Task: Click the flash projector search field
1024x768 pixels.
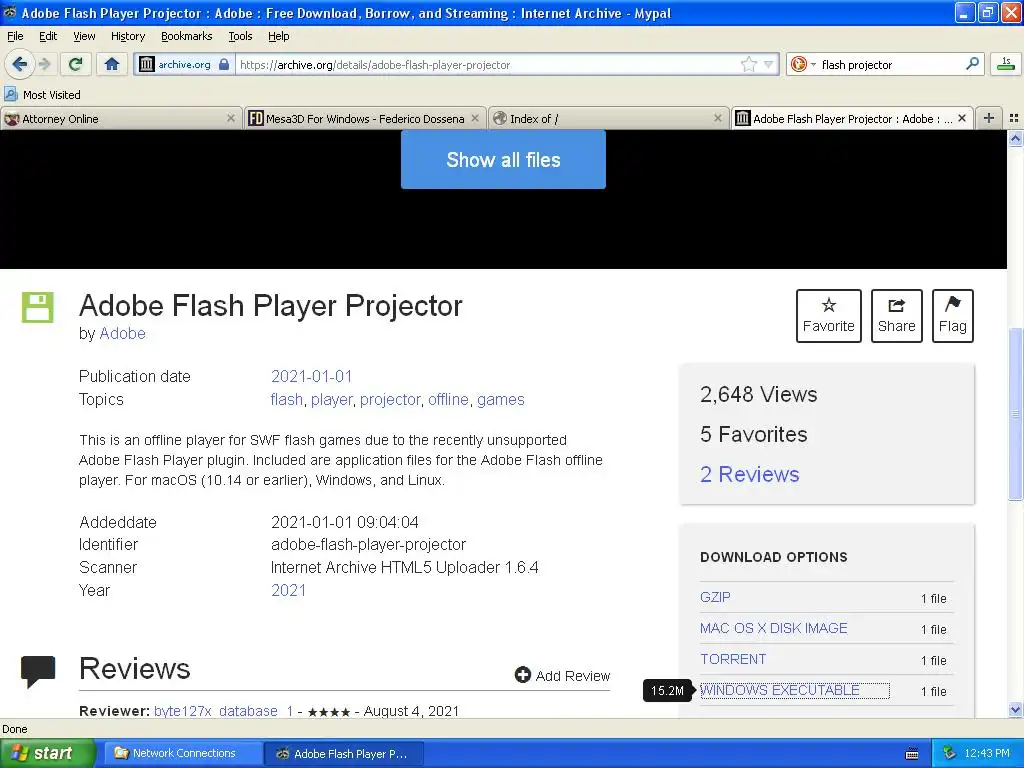Action: pyautogui.click(x=891, y=64)
